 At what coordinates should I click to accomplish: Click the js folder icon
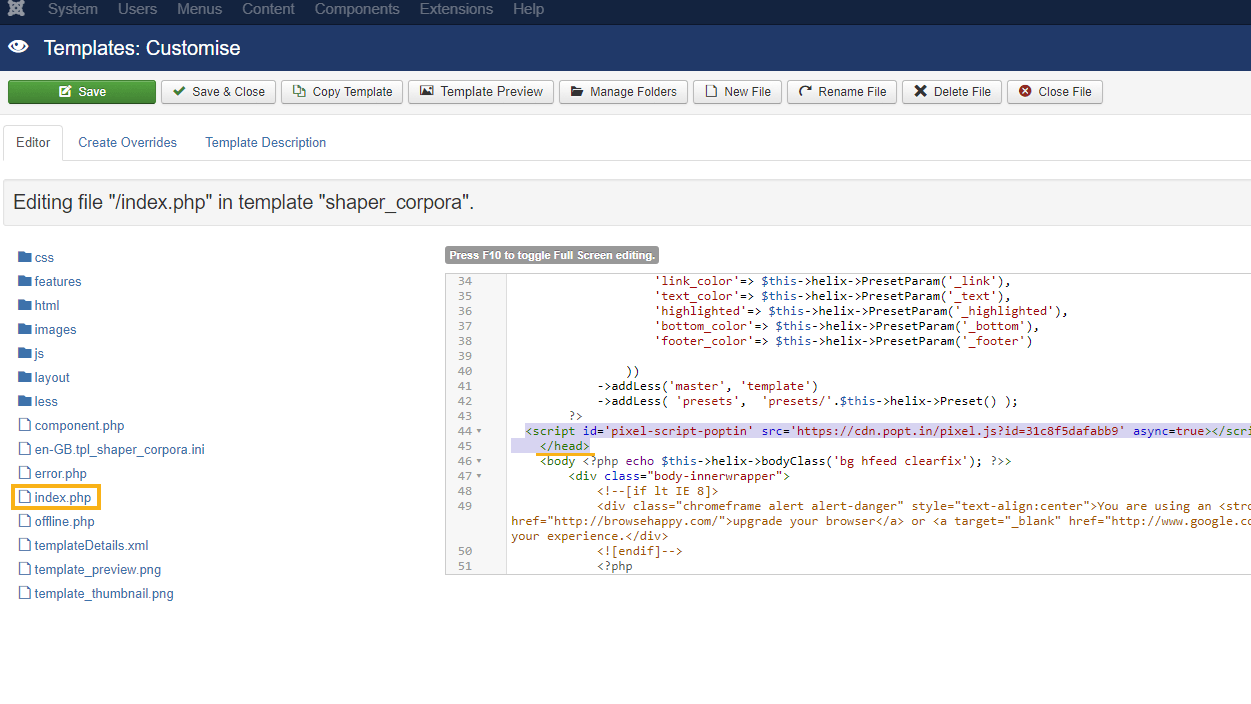click(25, 353)
